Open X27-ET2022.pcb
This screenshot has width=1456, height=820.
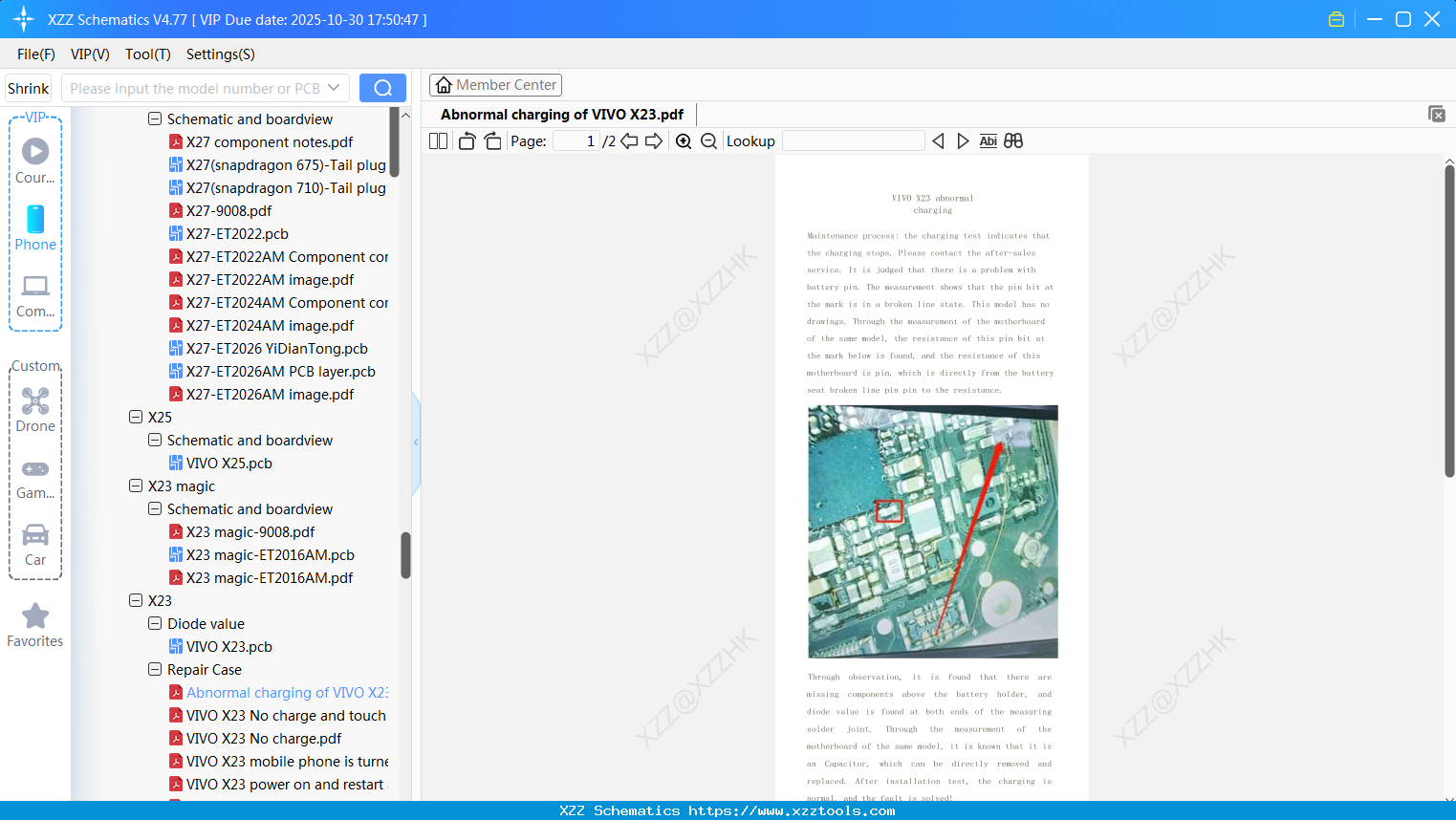click(237, 233)
